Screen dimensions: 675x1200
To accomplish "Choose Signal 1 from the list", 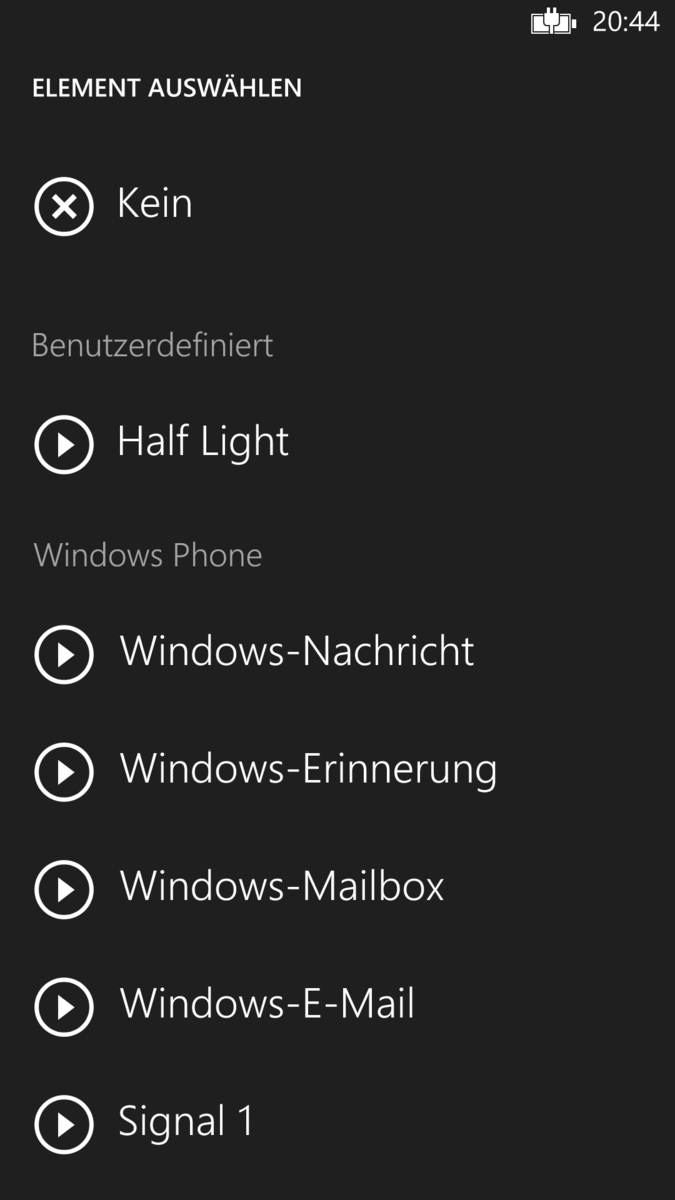I will (x=186, y=1122).
